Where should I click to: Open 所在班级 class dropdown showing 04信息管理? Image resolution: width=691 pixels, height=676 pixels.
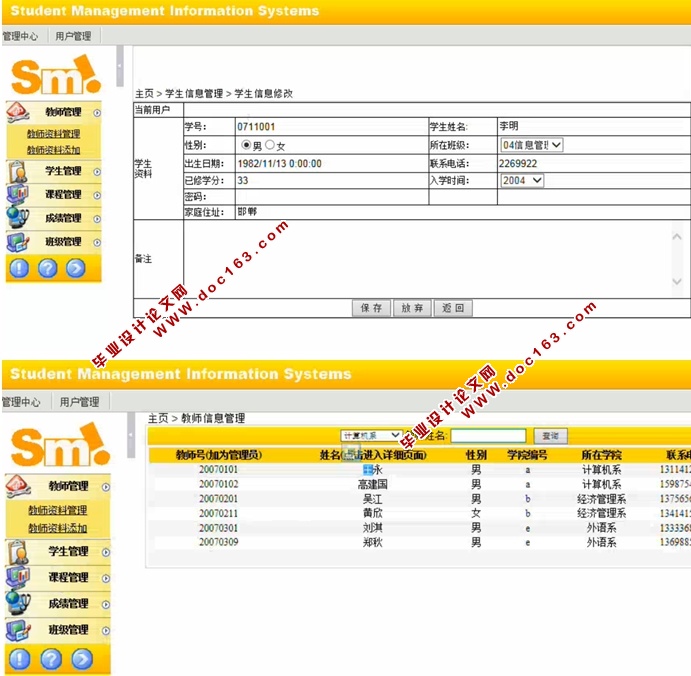coord(532,145)
